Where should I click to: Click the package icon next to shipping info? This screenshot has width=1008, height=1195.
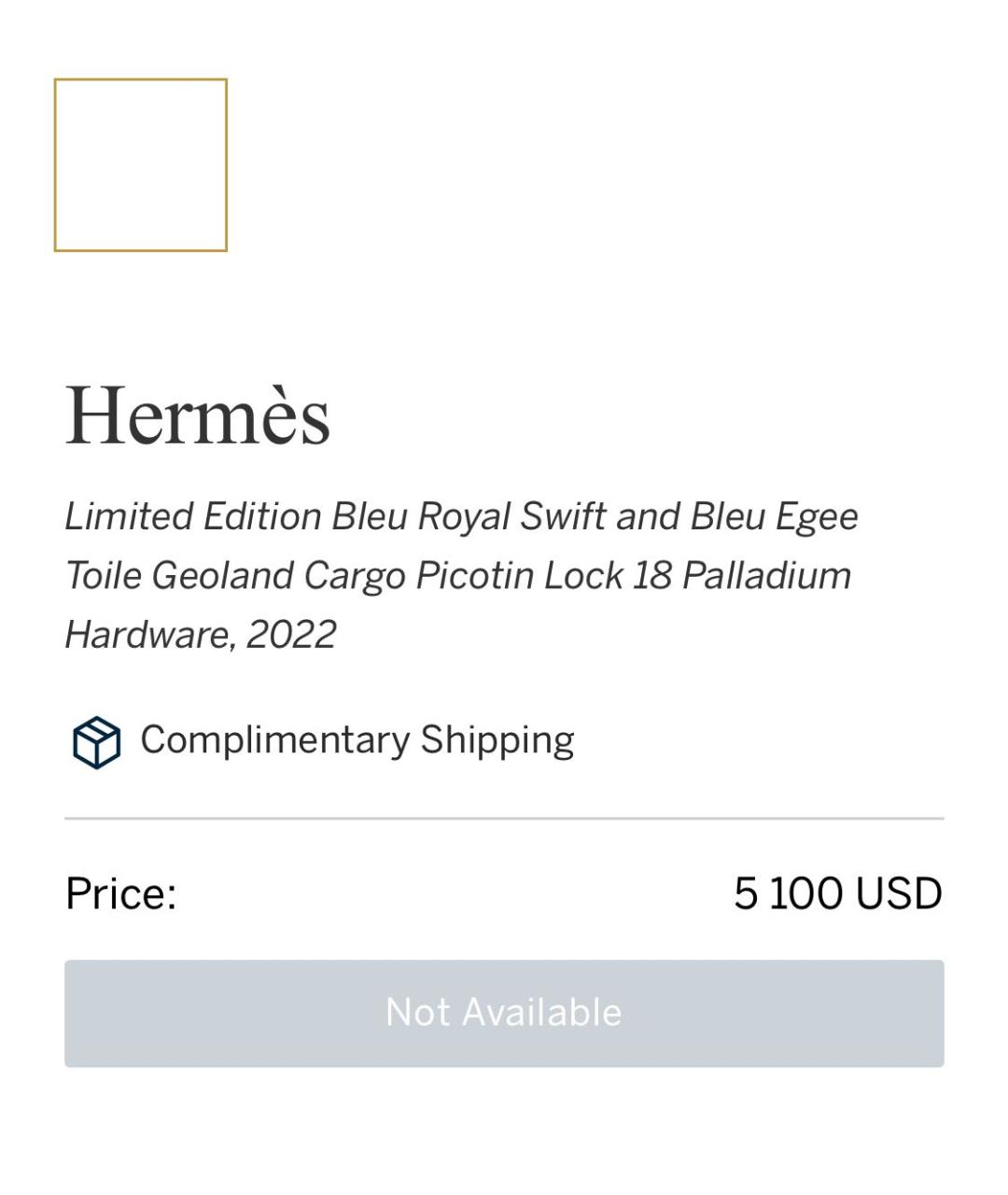point(95,742)
